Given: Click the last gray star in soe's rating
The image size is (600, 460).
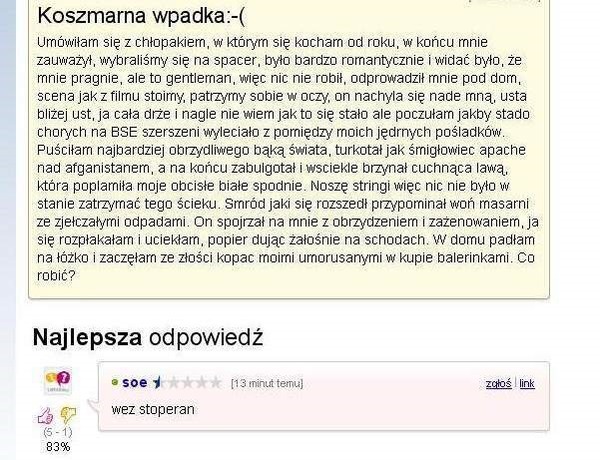Looking at the screenshot, I should [x=216, y=383].
